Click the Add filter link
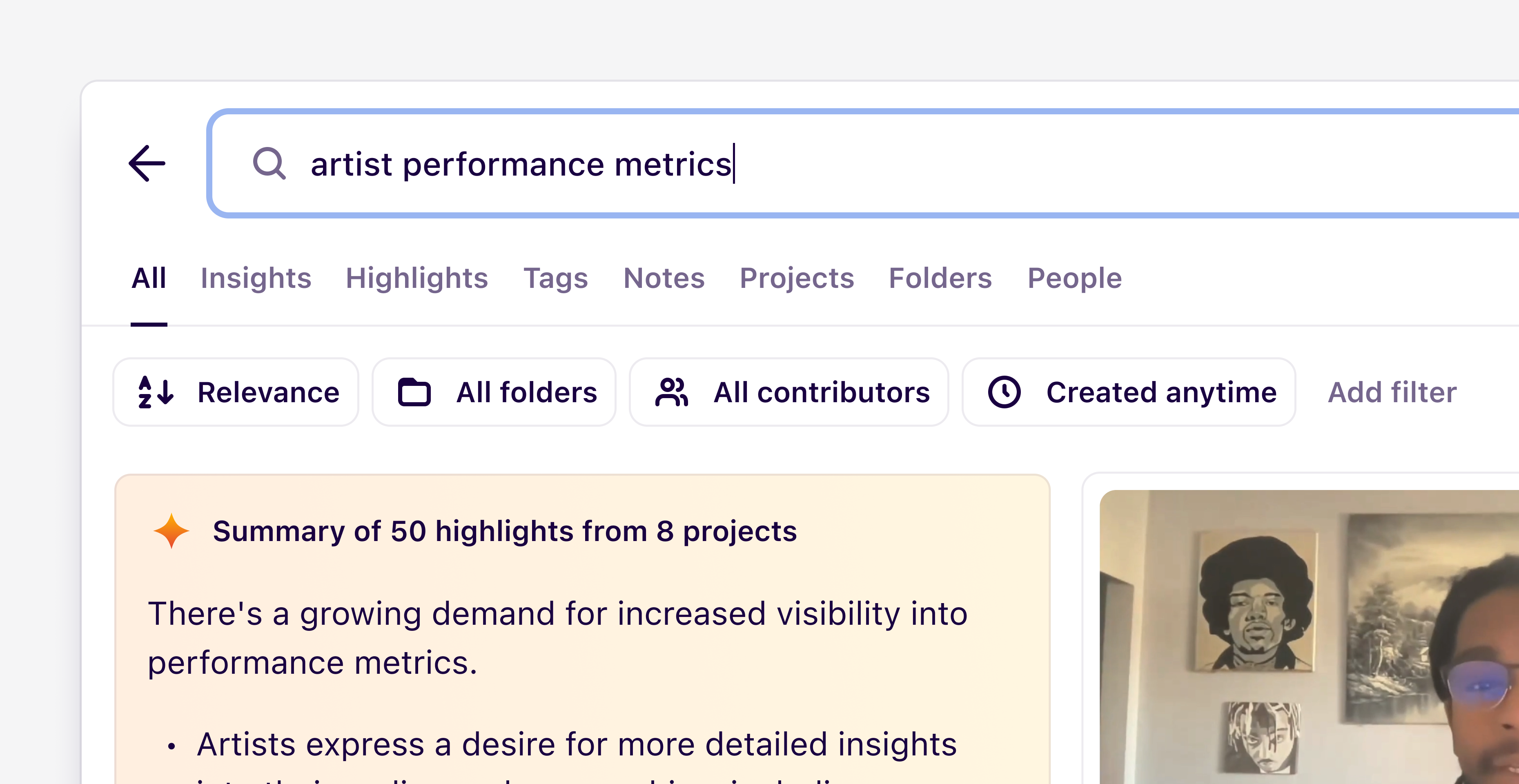 pos(1392,392)
